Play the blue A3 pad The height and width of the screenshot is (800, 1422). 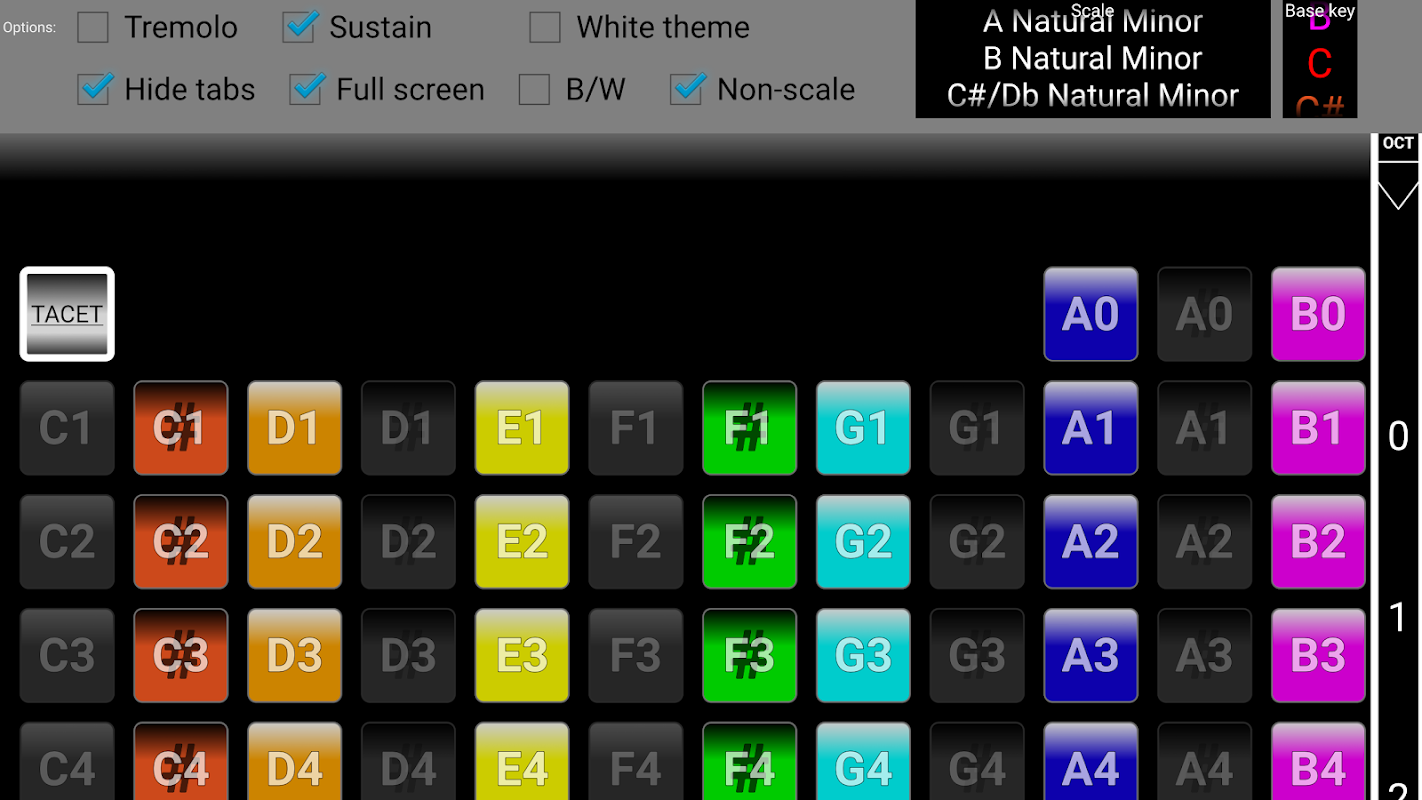(1090, 656)
